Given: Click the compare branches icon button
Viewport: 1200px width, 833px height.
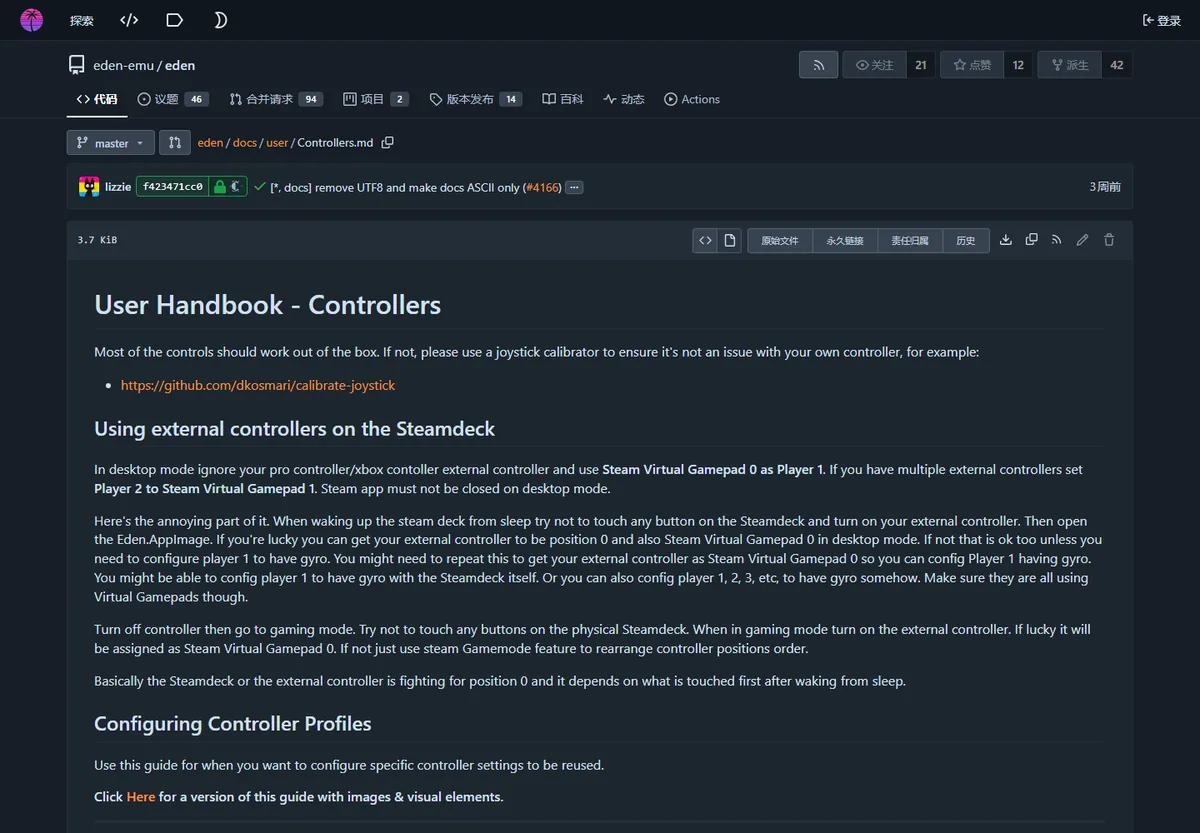Looking at the screenshot, I should (175, 143).
